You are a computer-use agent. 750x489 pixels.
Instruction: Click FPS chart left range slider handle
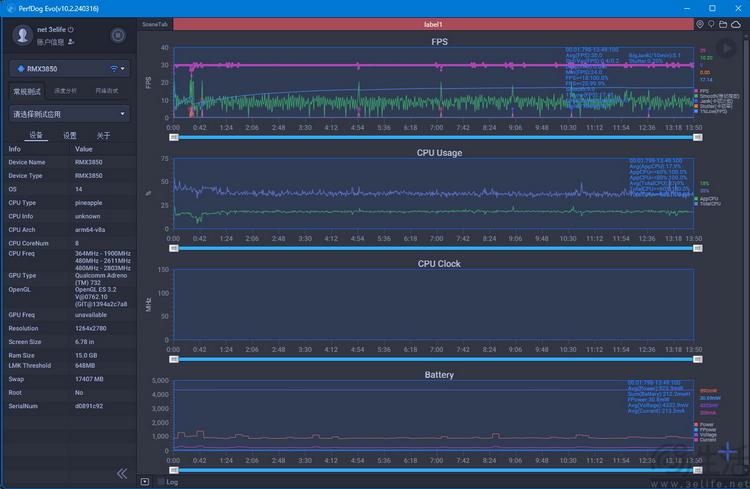click(x=174, y=137)
